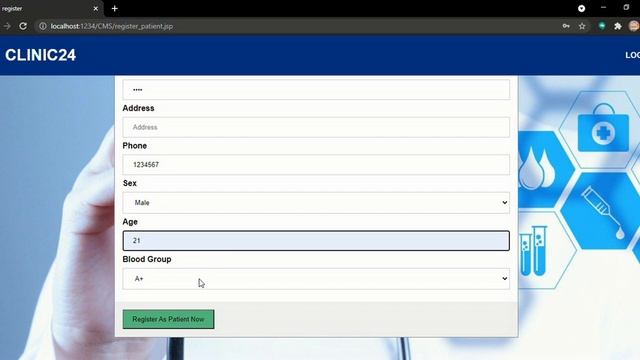This screenshot has width=640, height=360.
Task: Click the Age field containing 21
Action: point(316,240)
